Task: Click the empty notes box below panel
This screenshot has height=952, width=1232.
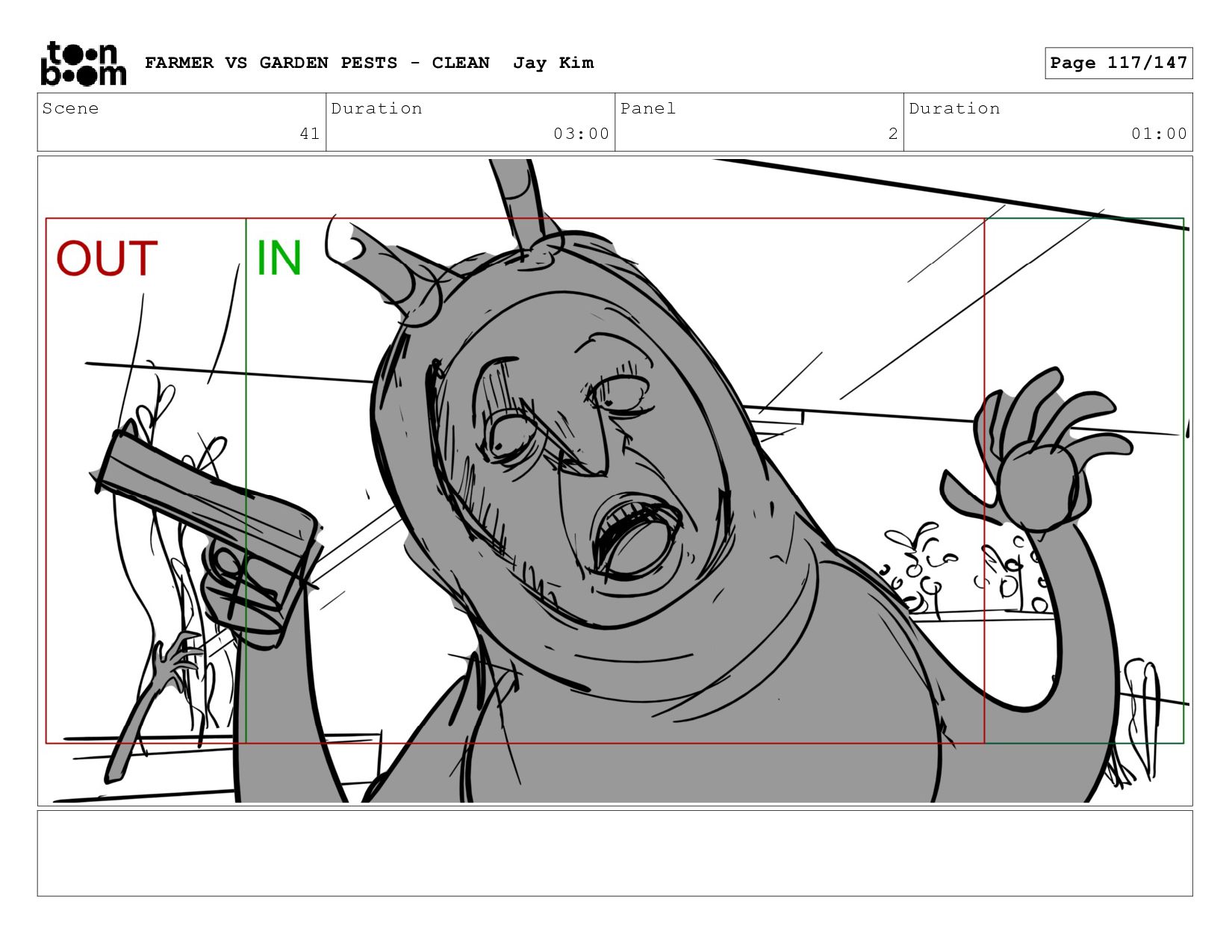Action: click(615, 853)
